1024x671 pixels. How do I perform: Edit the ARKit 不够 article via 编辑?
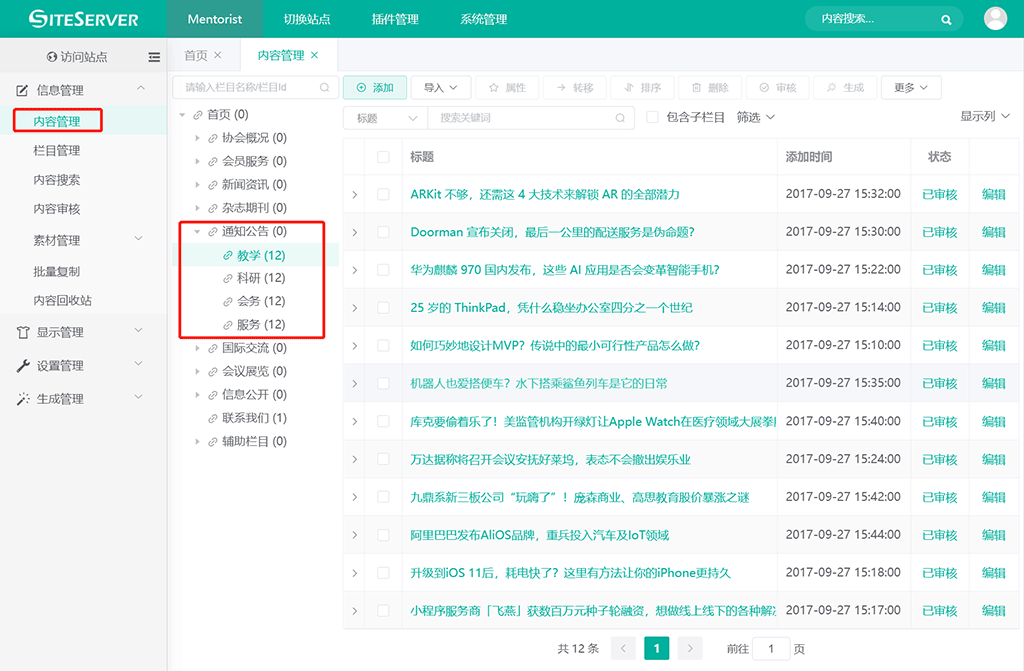point(993,194)
